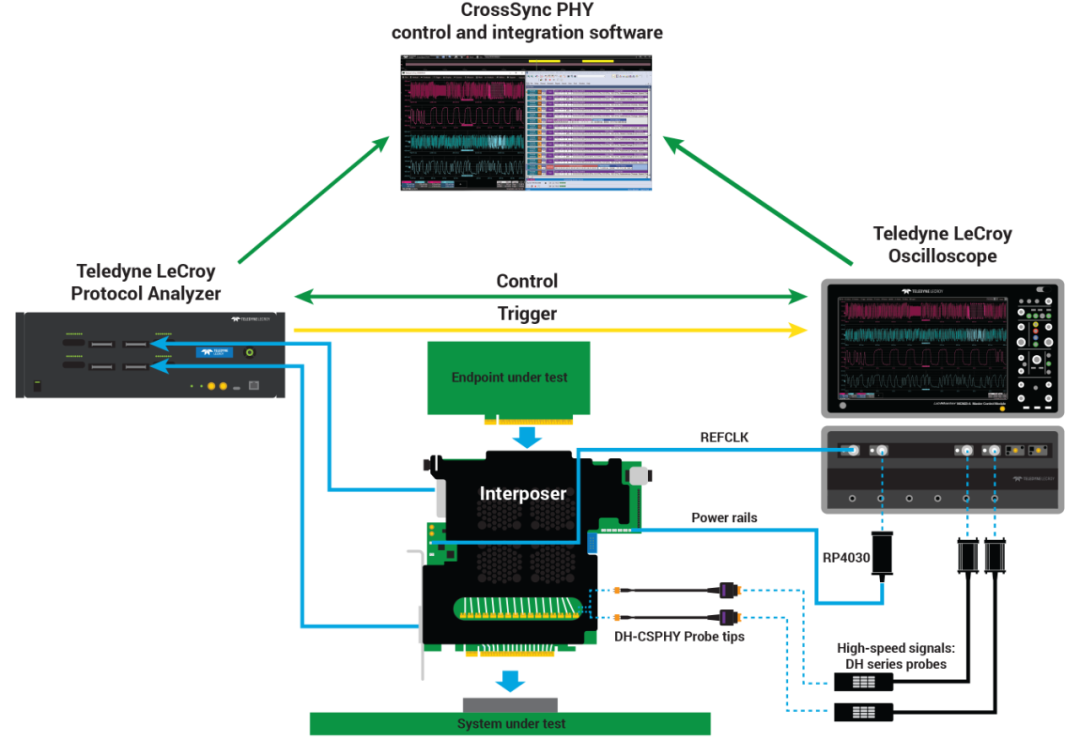Click the left yellow connector on the protocol analyzer
This screenshot has height=739, width=1080.
pos(210,386)
